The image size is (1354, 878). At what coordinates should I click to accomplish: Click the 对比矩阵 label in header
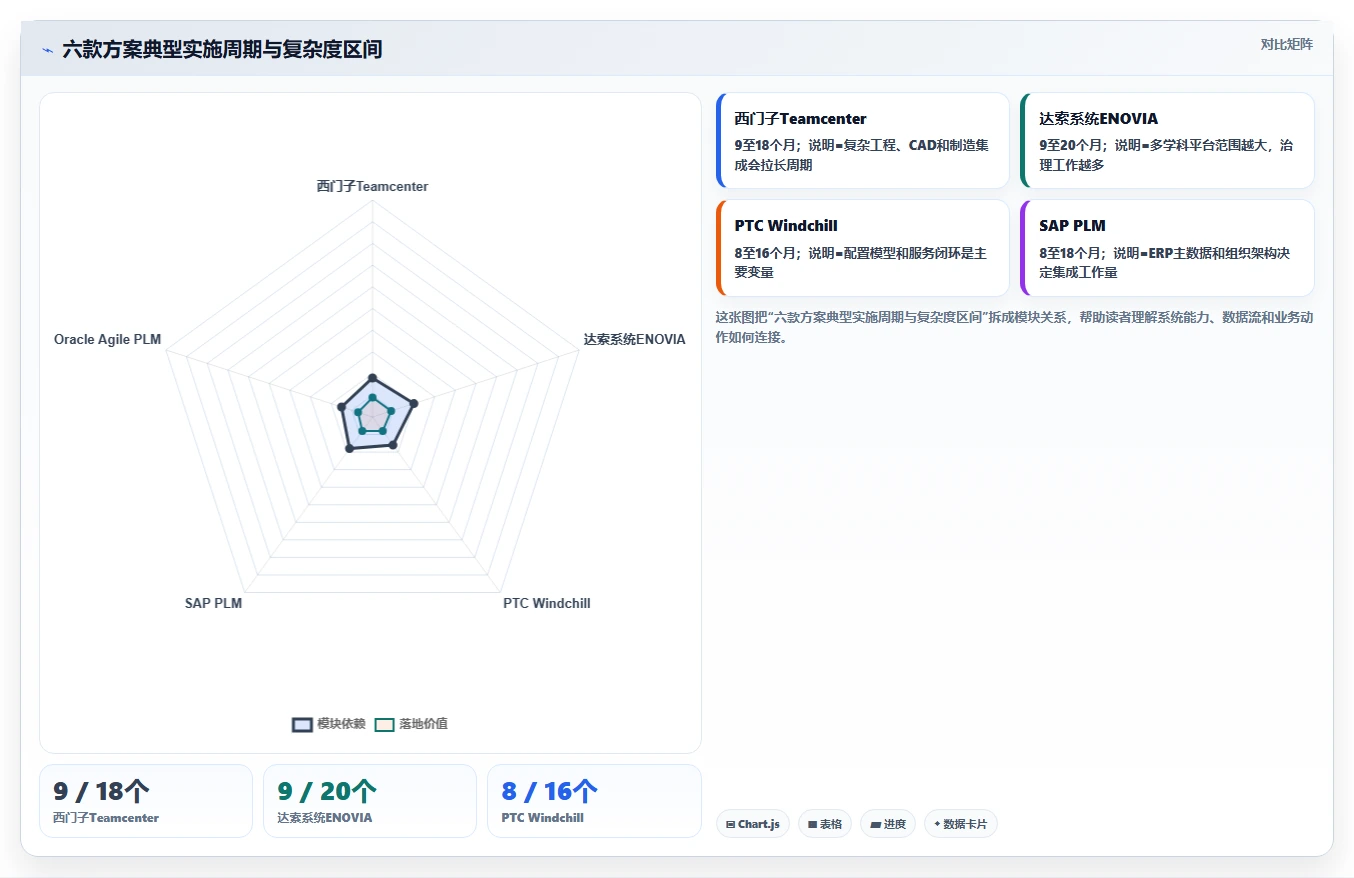[1286, 44]
